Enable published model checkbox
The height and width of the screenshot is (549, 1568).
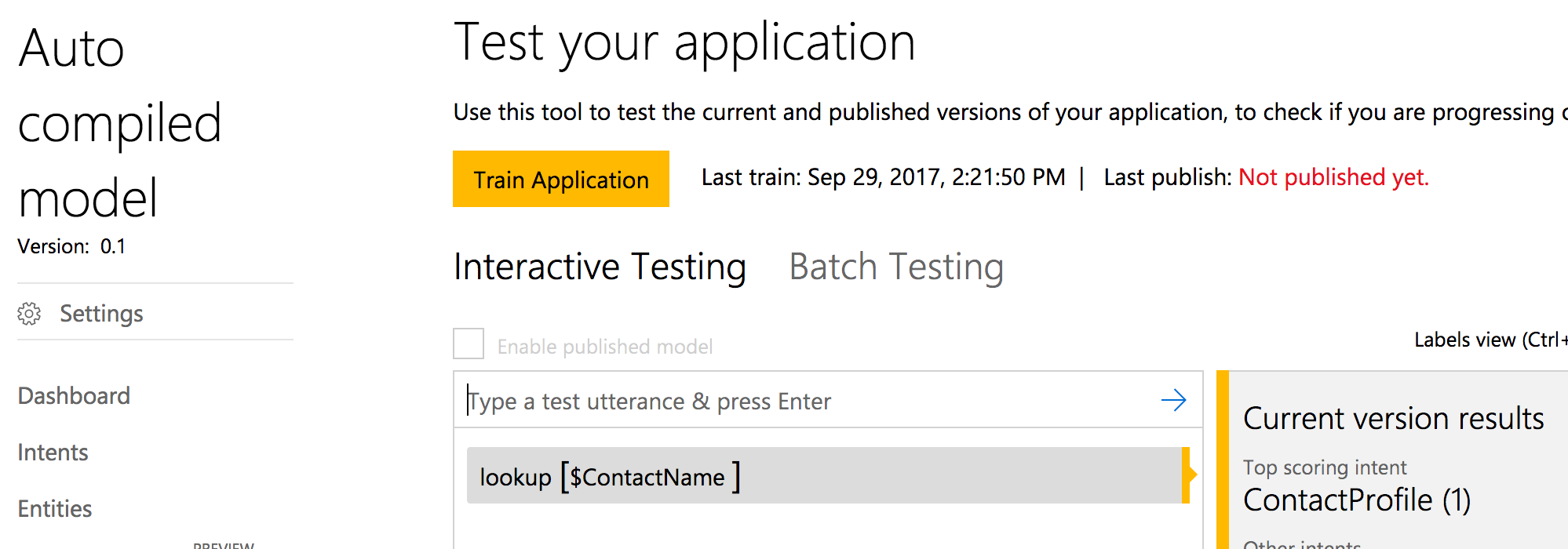coord(468,344)
